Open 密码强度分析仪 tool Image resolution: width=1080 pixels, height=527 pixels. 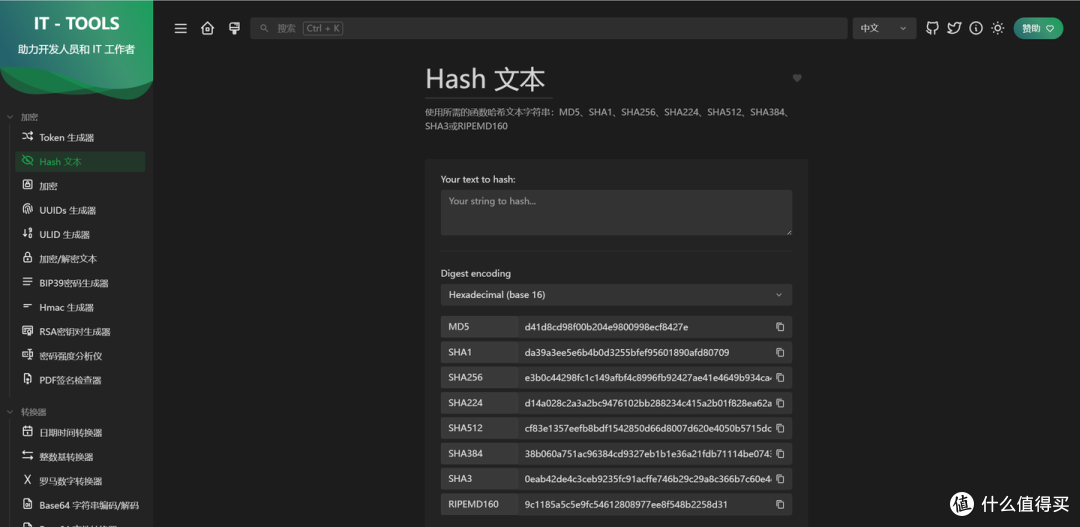(80, 356)
